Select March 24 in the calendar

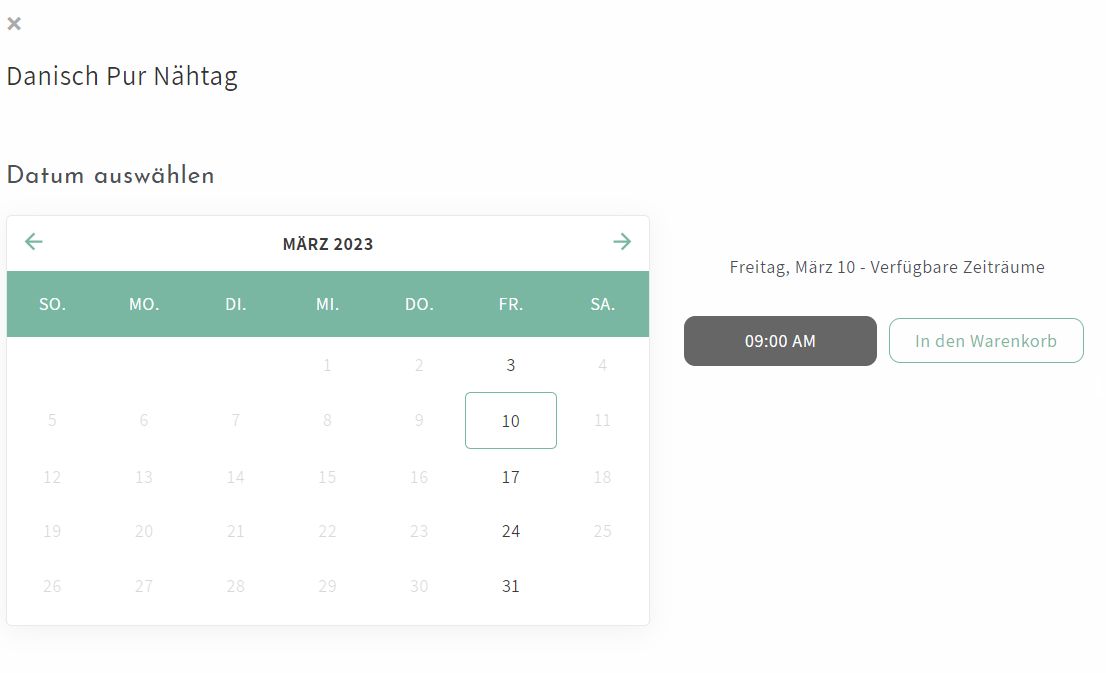click(x=511, y=531)
